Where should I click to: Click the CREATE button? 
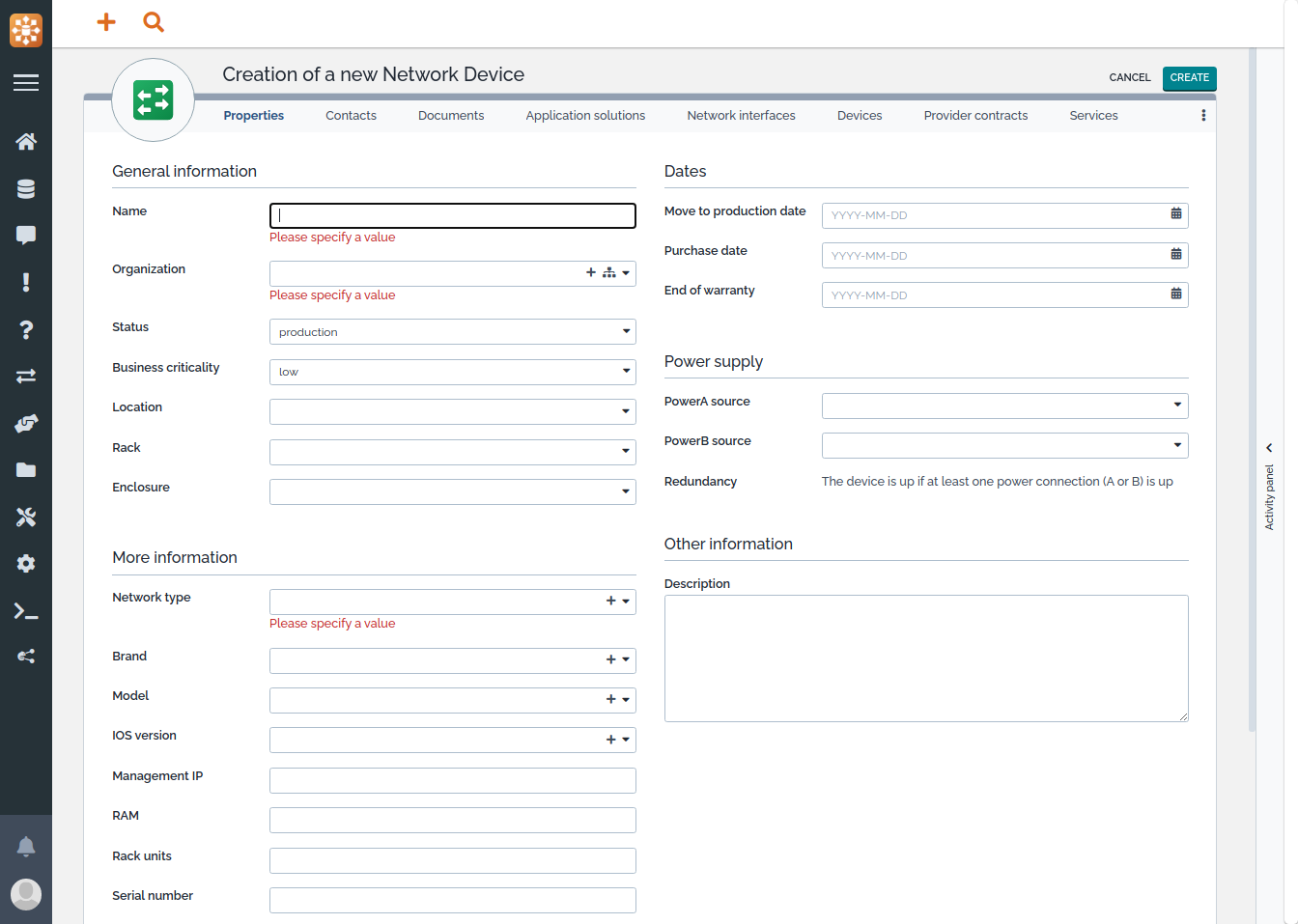(x=1189, y=78)
